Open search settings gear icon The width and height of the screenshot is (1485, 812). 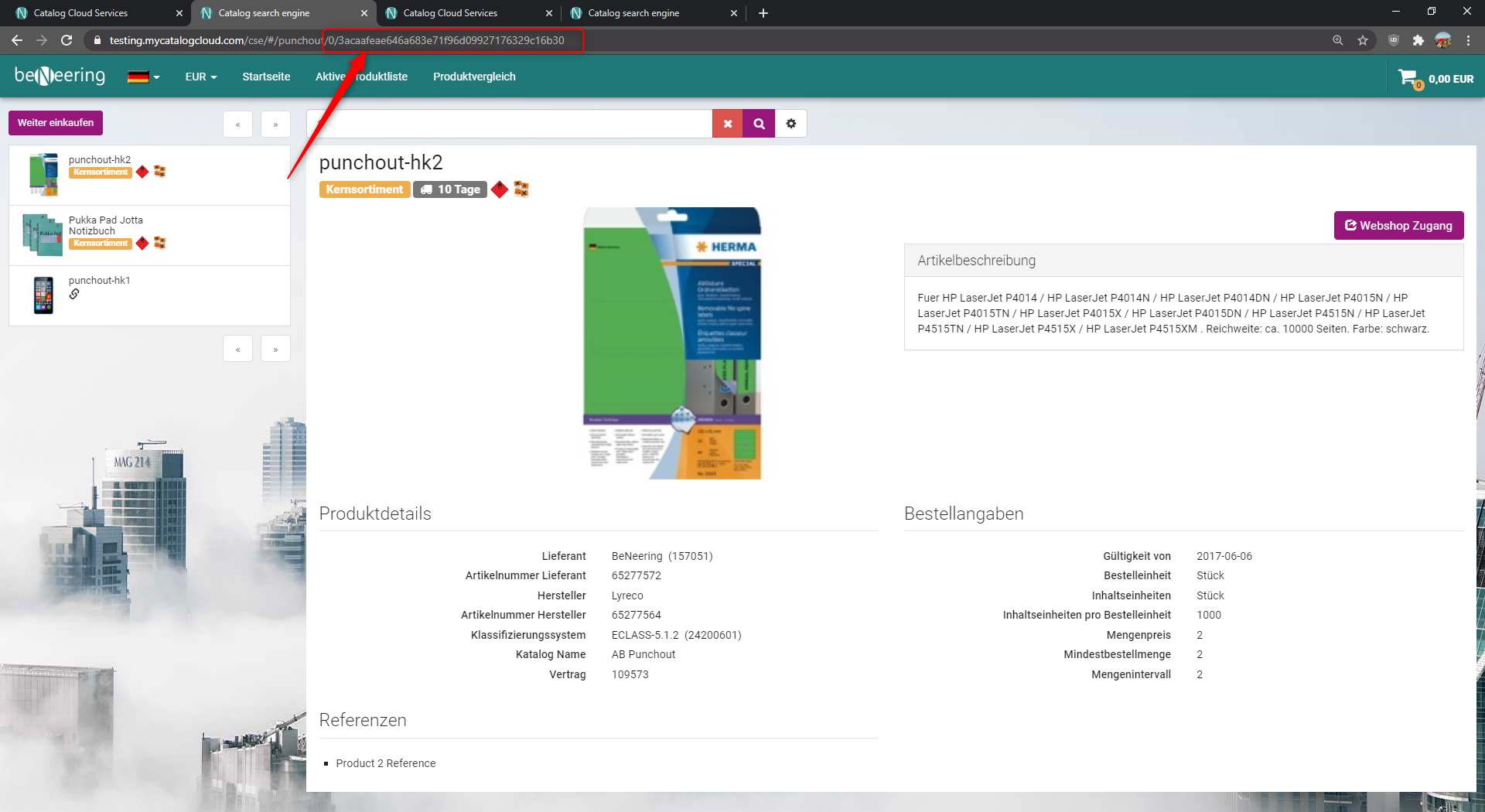790,124
